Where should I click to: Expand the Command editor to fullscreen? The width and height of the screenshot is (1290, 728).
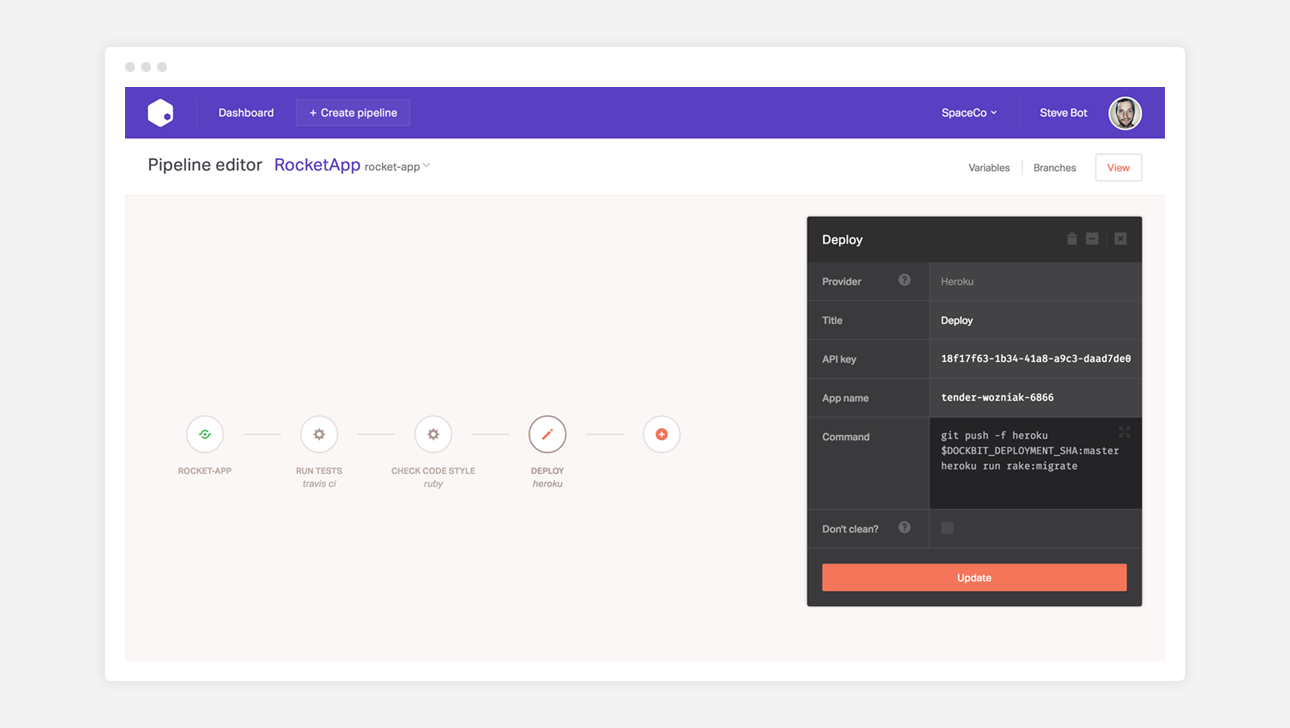pyautogui.click(x=1124, y=432)
